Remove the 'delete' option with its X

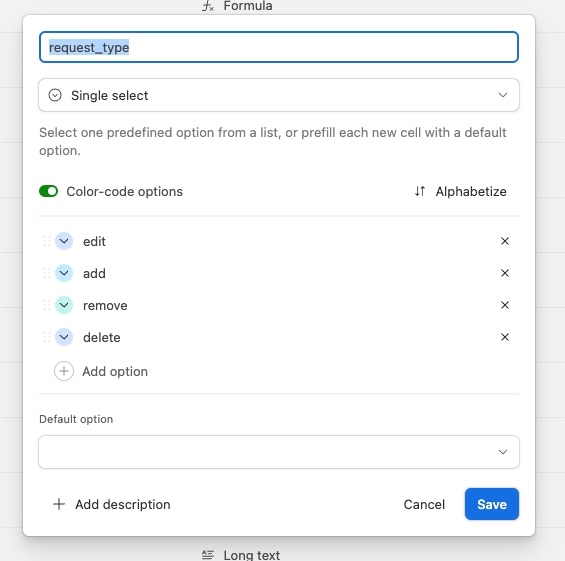pos(504,337)
